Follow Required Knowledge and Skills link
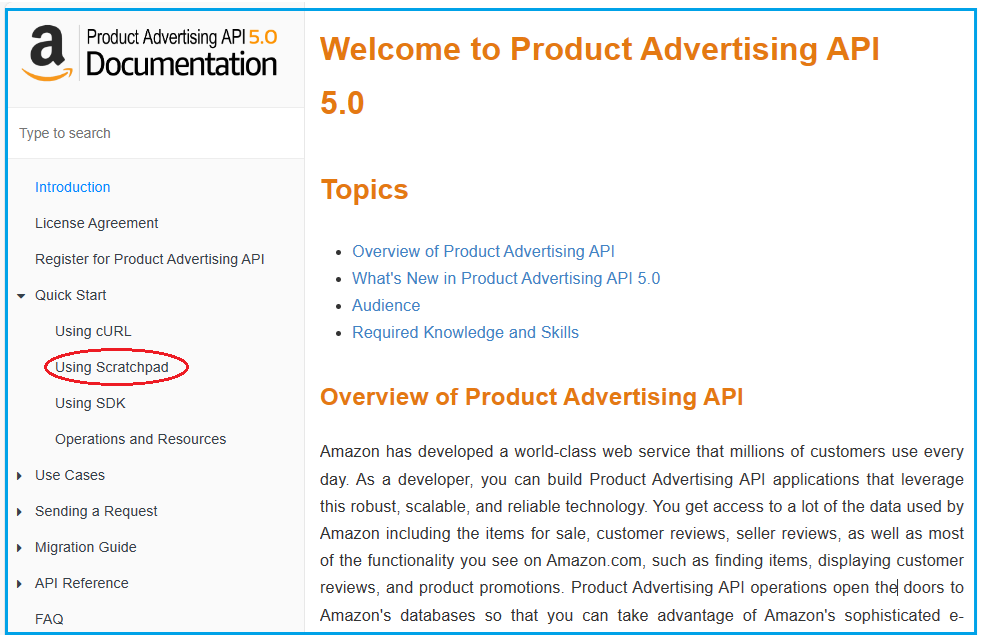 [x=465, y=332]
